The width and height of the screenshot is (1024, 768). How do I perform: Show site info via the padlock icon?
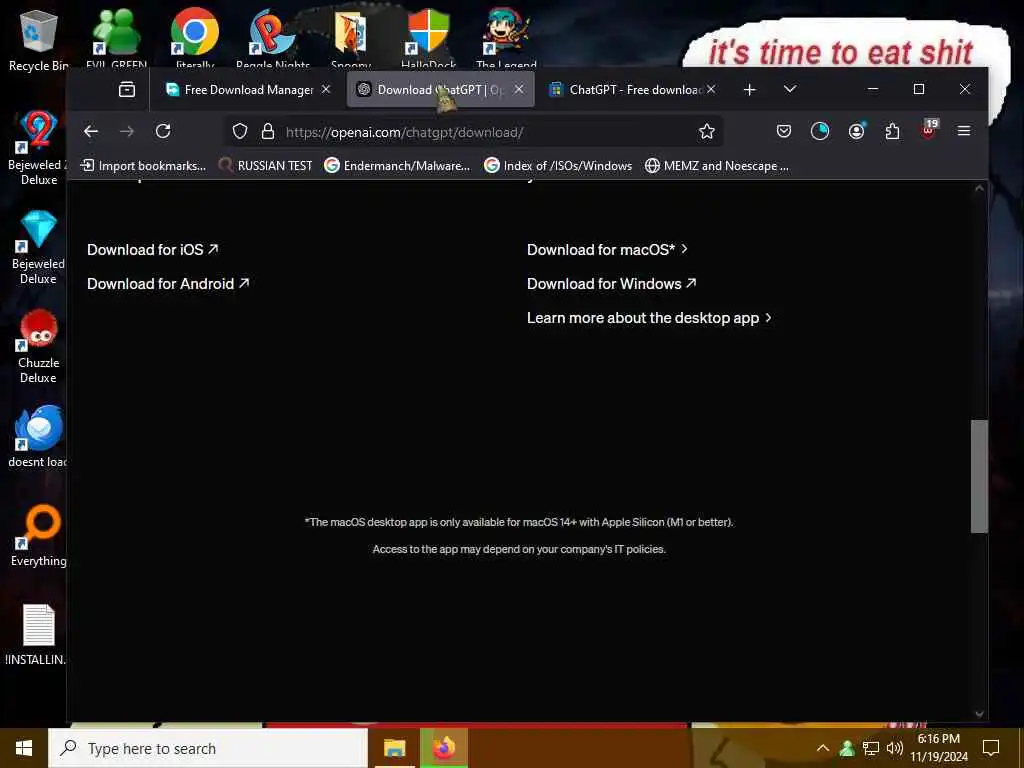268,132
